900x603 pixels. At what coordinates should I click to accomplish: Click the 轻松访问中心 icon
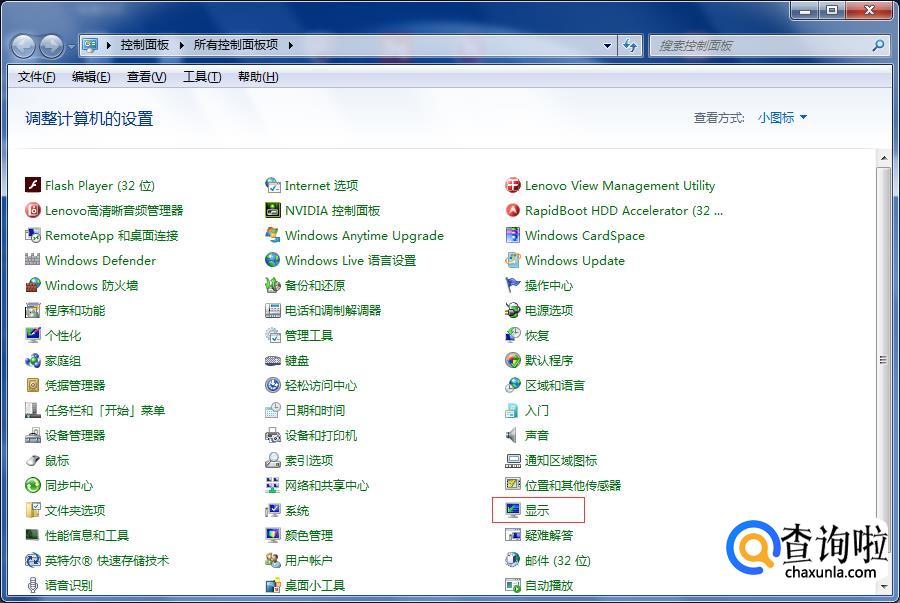pos(273,385)
